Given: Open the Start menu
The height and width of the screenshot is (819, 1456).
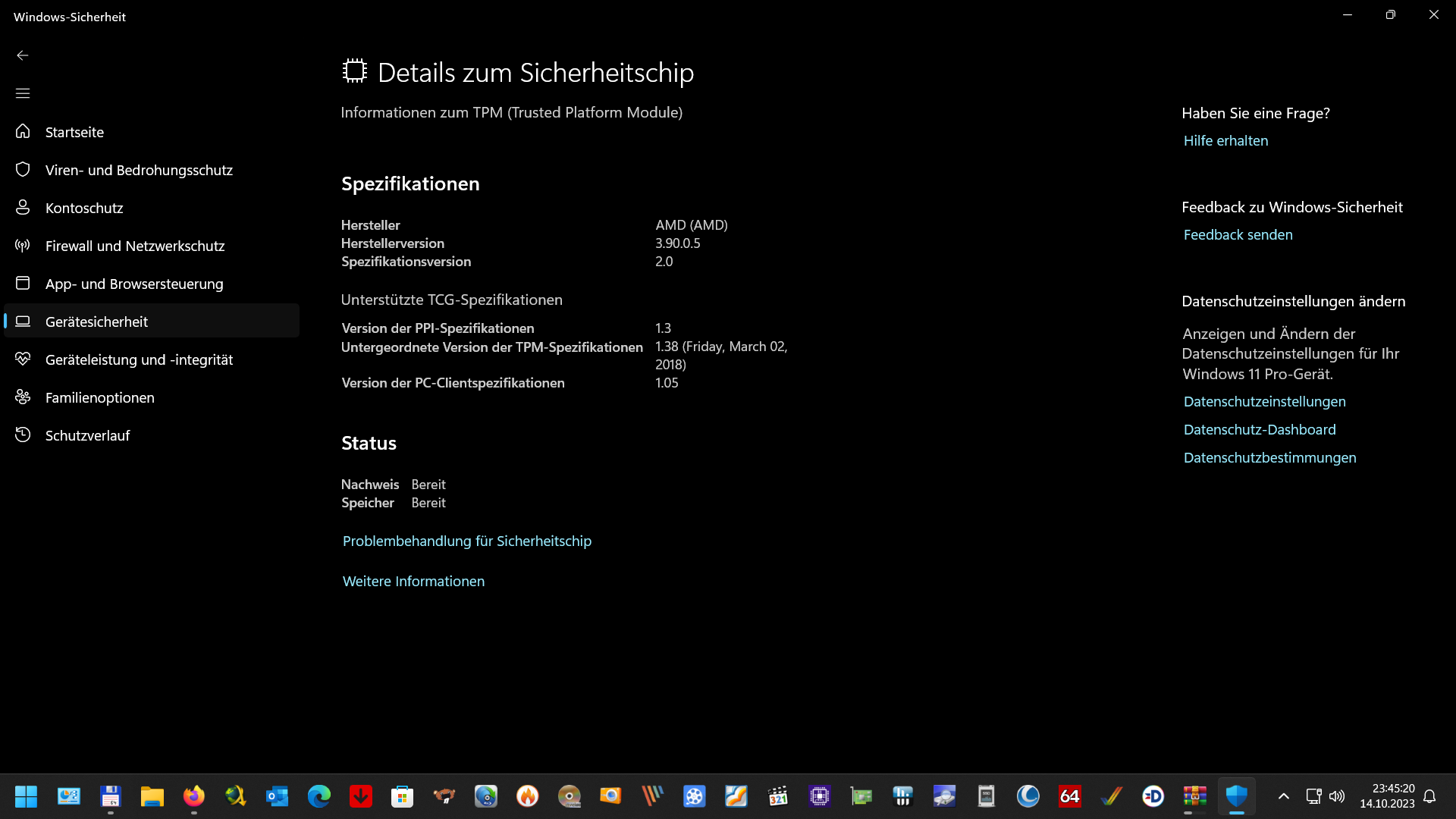Looking at the screenshot, I should (x=26, y=797).
